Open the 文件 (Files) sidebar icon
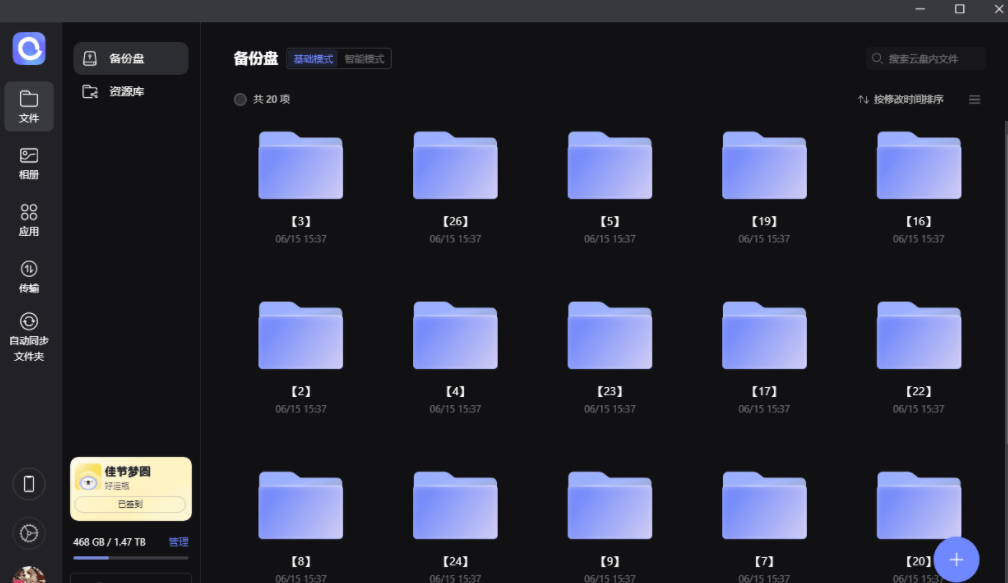The image size is (1008, 583). 29,106
